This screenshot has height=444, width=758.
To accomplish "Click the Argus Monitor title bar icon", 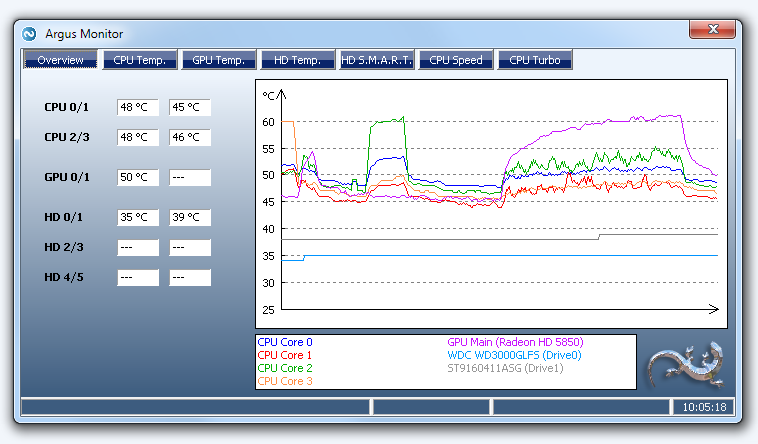I will pyautogui.click(x=30, y=33).
